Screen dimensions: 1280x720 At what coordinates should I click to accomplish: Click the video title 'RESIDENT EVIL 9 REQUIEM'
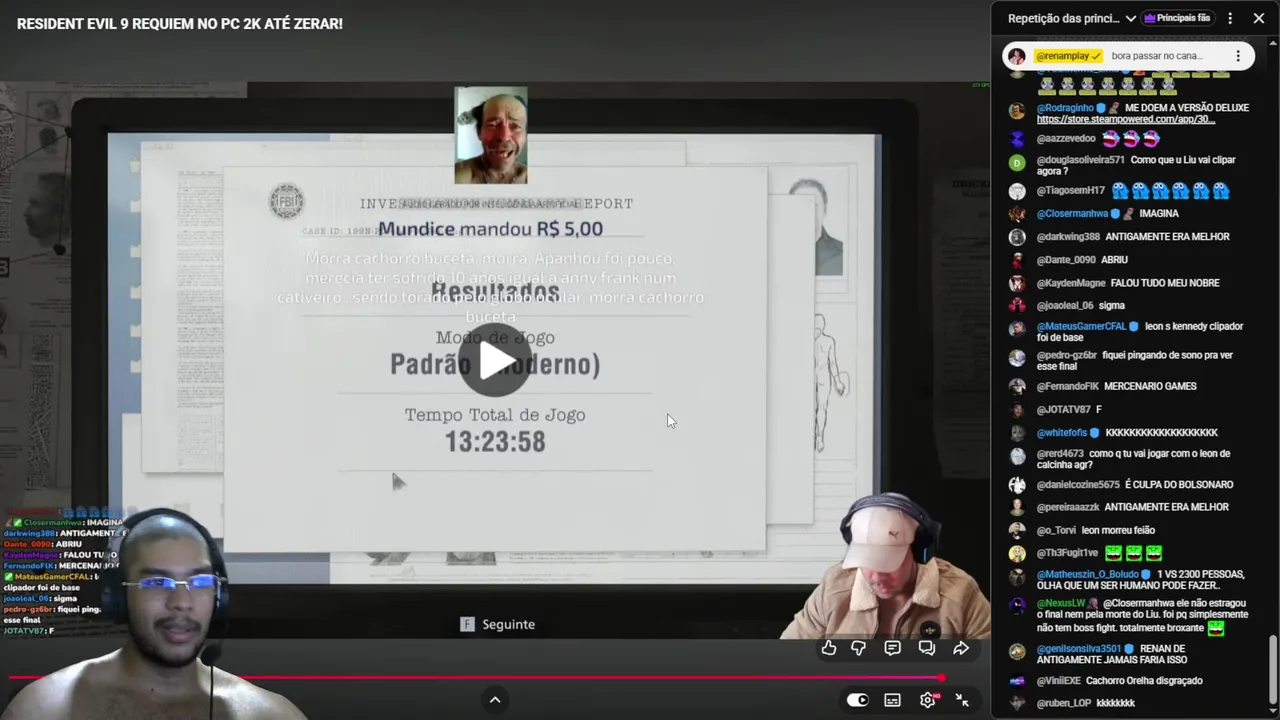179,23
